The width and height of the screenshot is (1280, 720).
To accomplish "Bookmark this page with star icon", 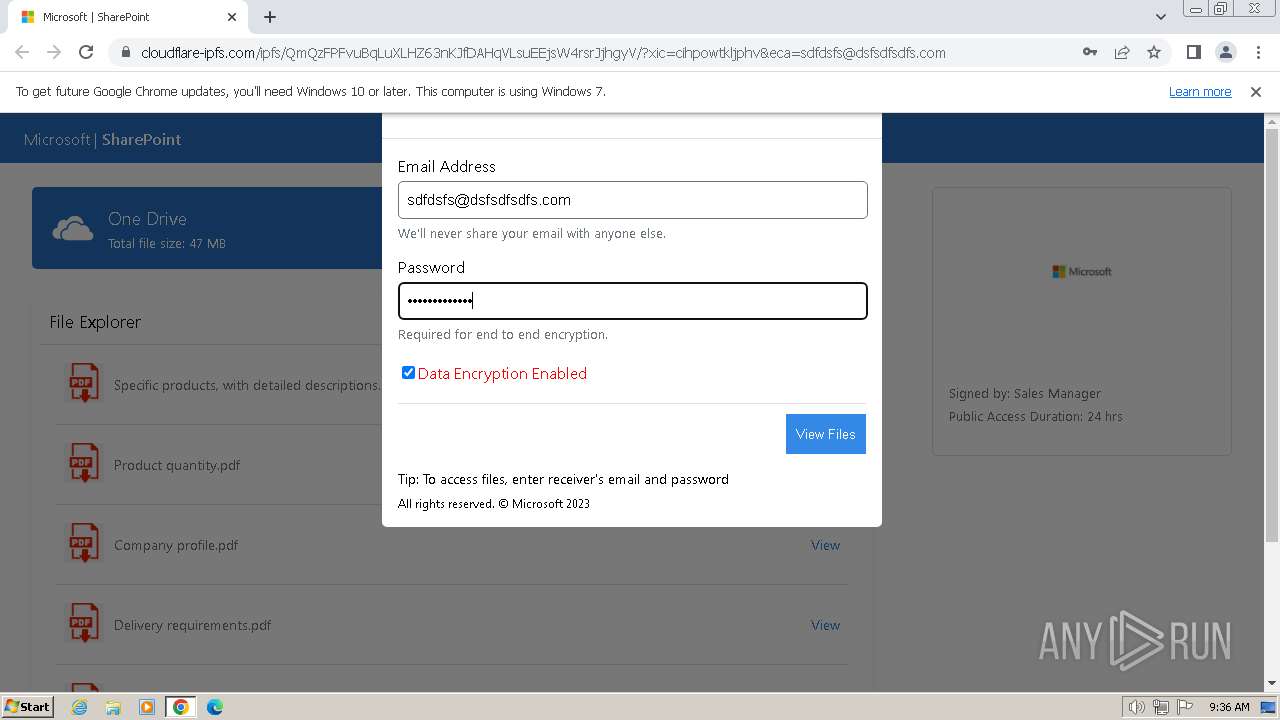I will point(1154,52).
